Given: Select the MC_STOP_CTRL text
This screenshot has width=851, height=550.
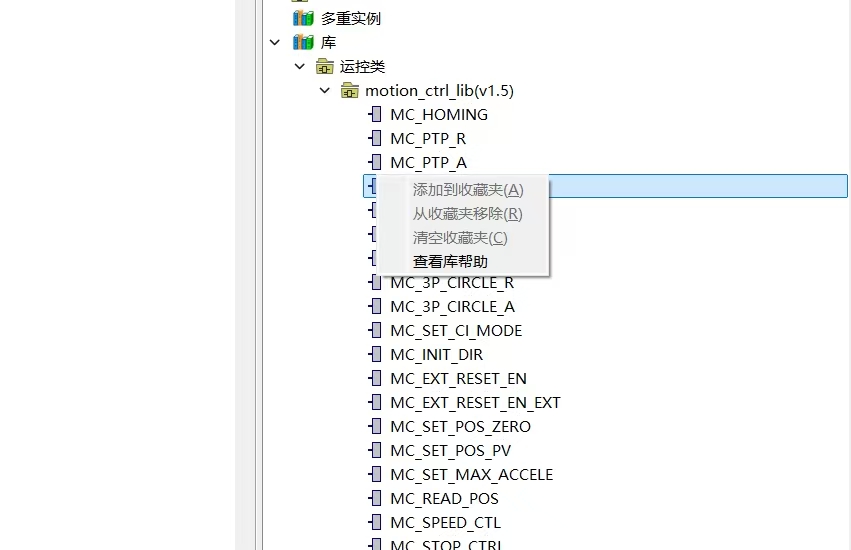Looking at the screenshot, I should 446,544.
